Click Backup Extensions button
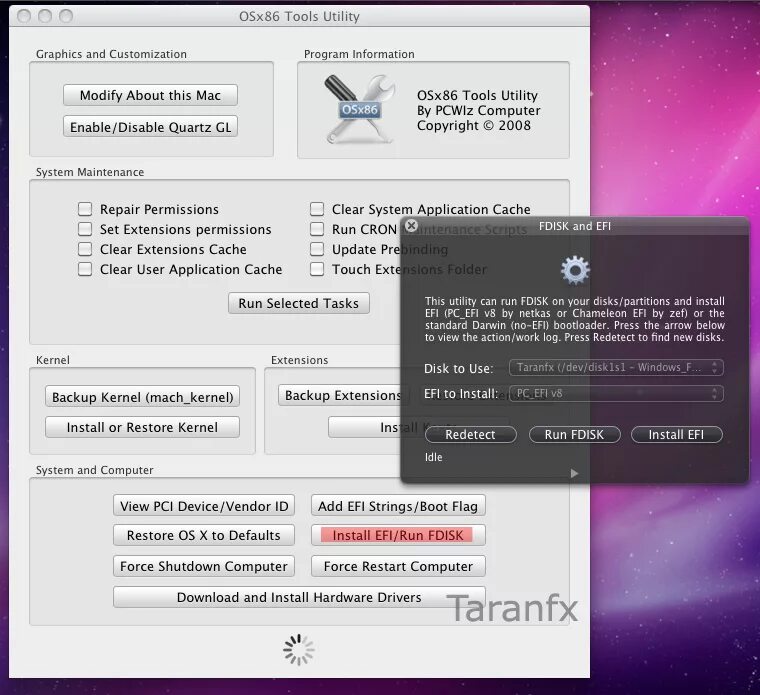760x695 pixels. coord(342,395)
